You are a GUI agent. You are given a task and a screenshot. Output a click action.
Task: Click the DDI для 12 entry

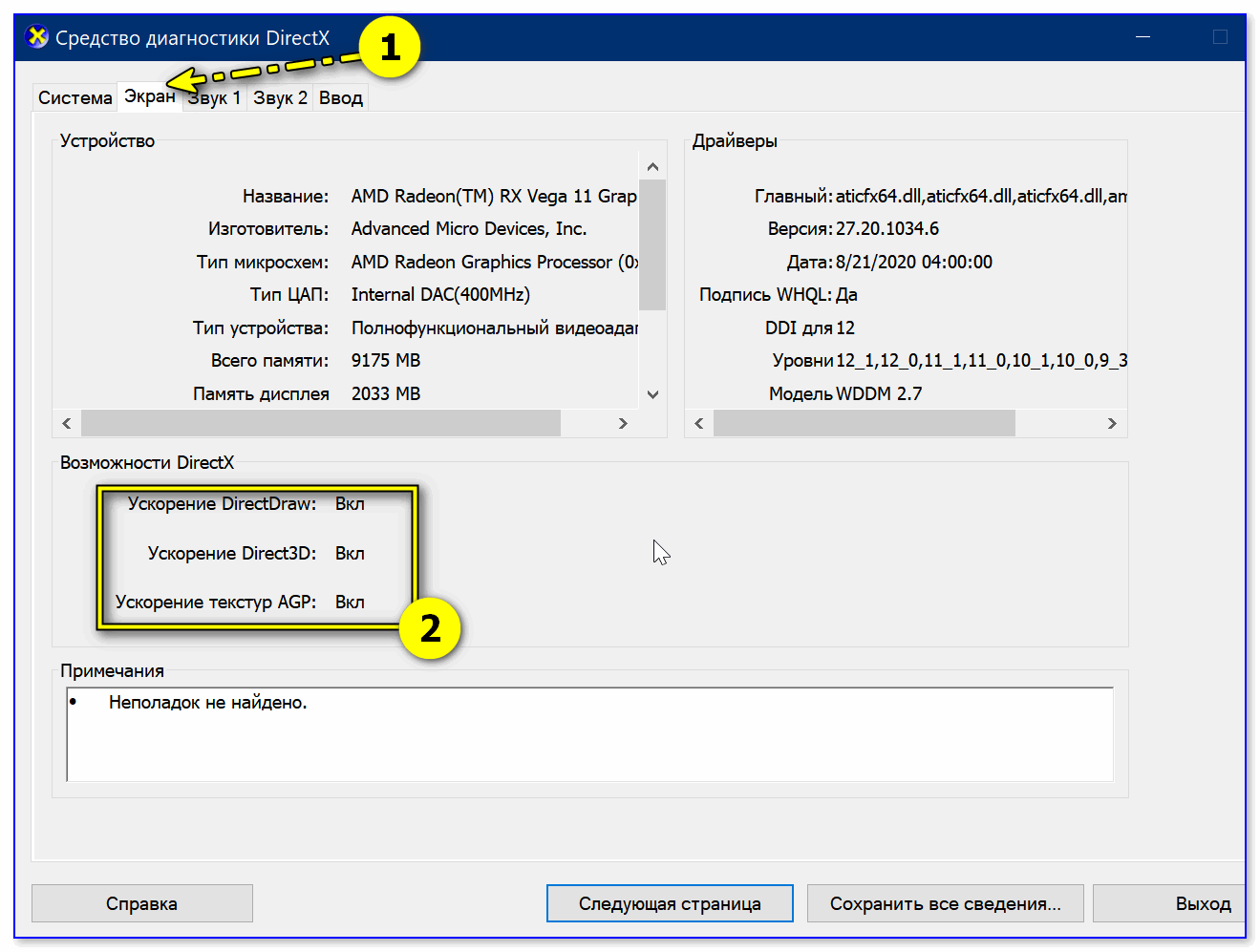click(x=810, y=328)
